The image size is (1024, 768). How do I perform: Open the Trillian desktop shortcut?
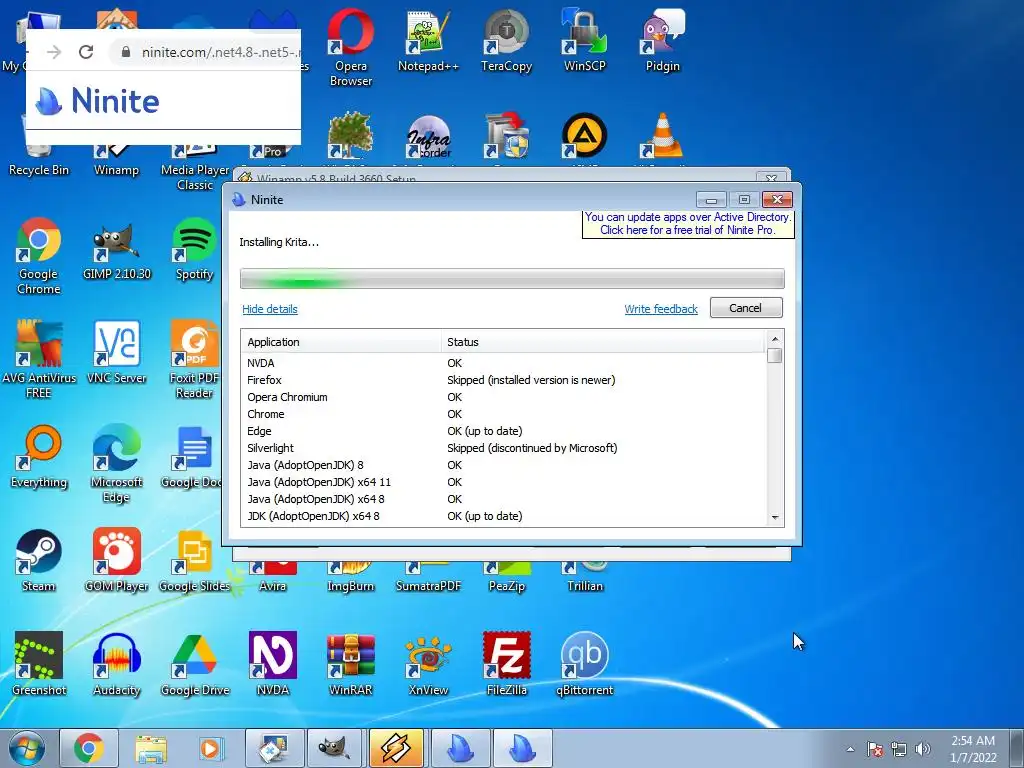584,577
